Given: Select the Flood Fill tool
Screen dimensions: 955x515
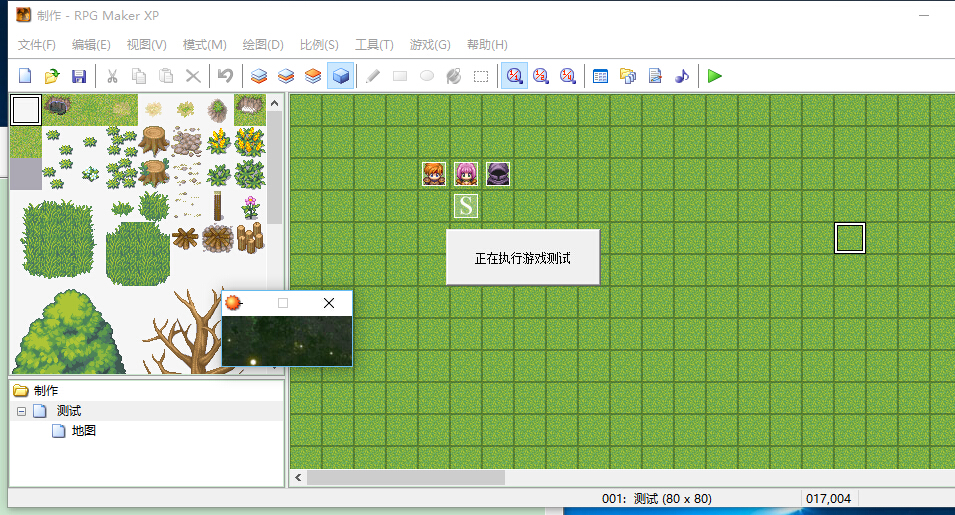Looking at the screenshot, I should click(x=454, y=76).
